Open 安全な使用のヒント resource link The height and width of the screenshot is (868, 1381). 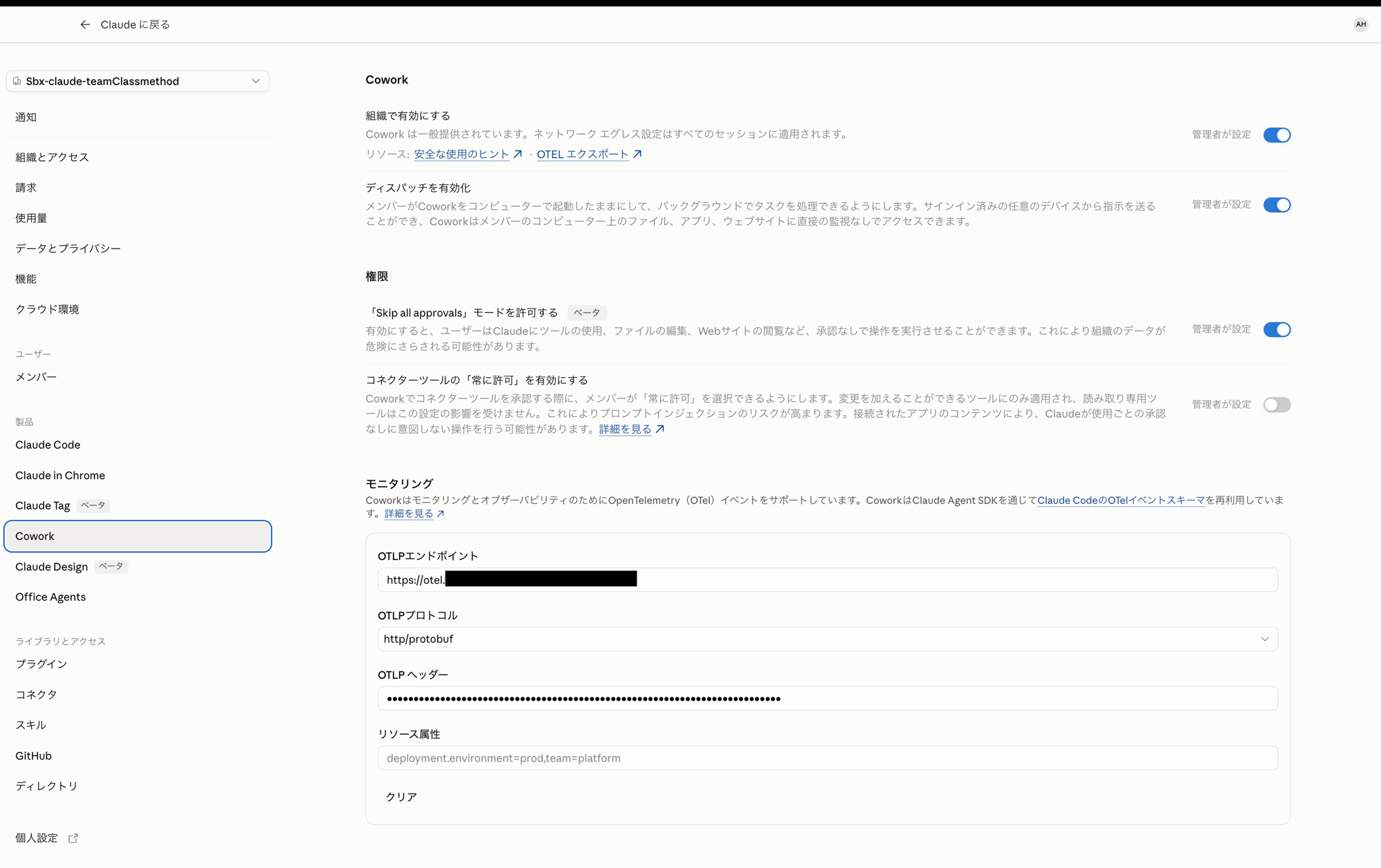coord(461,154)
